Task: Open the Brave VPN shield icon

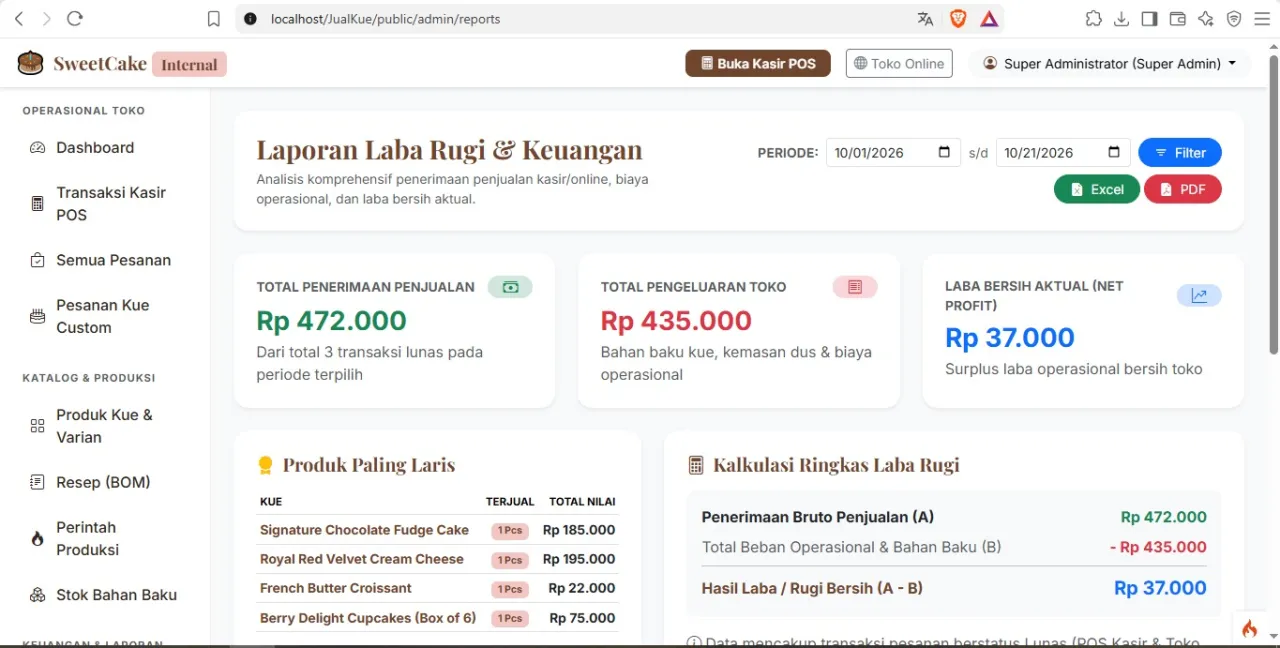Action: (1233, 19)
